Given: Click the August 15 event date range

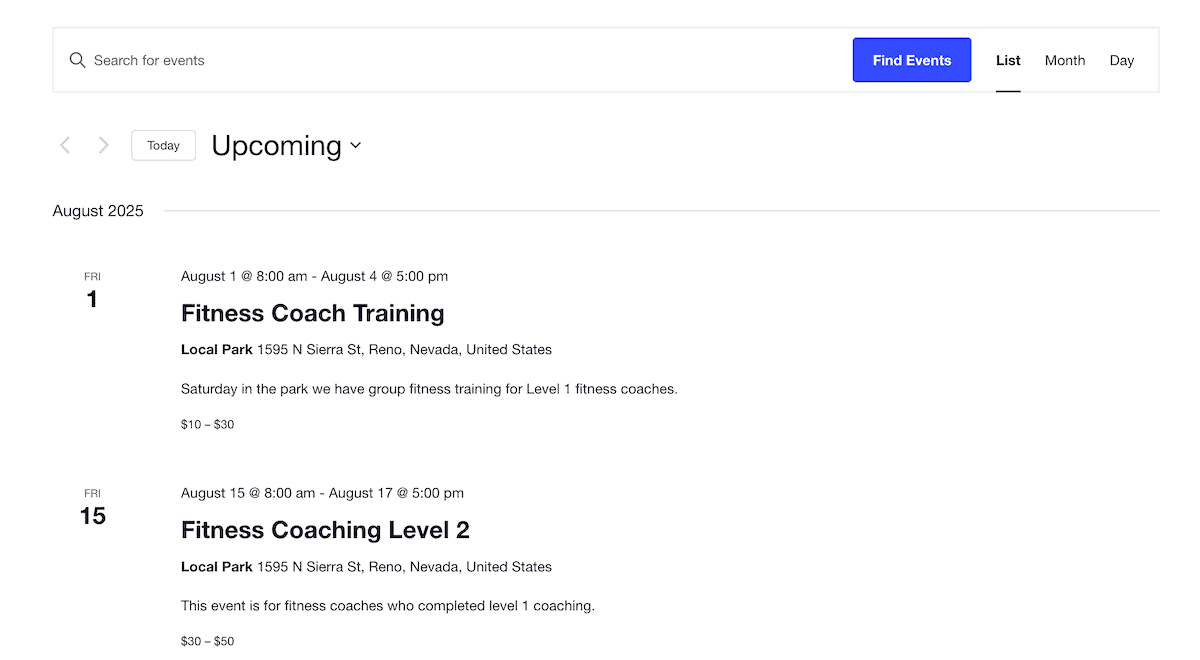Looking at the screenshot, I should (322, 493).
